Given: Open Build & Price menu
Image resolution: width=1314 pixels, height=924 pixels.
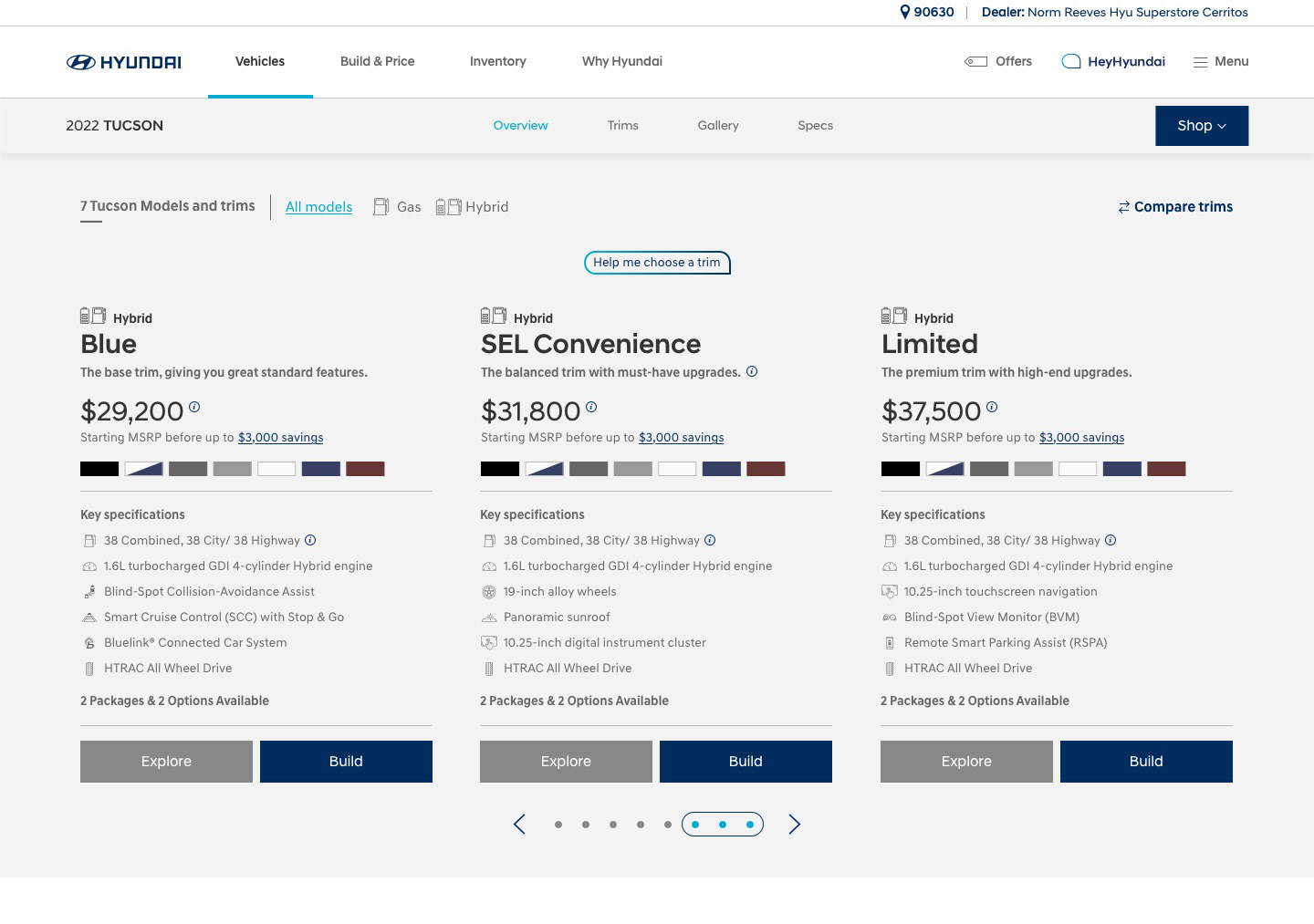Looking at the screenshot, I should pyautogui.click(x=378, y=61).
